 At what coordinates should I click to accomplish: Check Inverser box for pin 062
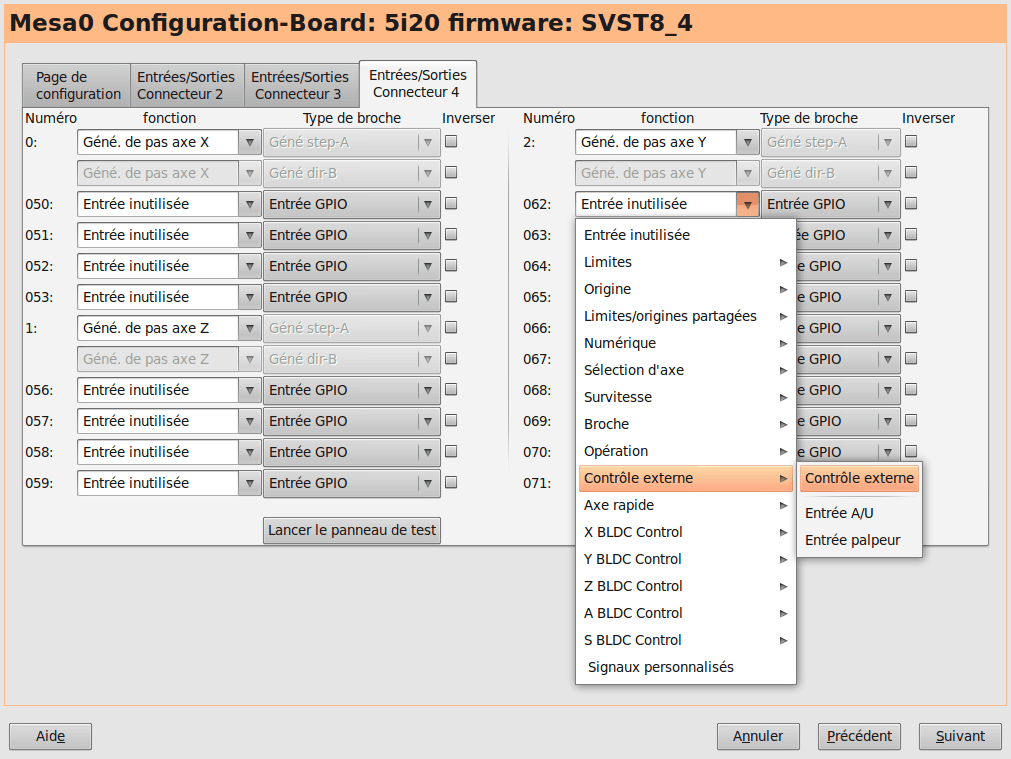tap(911, 204)
